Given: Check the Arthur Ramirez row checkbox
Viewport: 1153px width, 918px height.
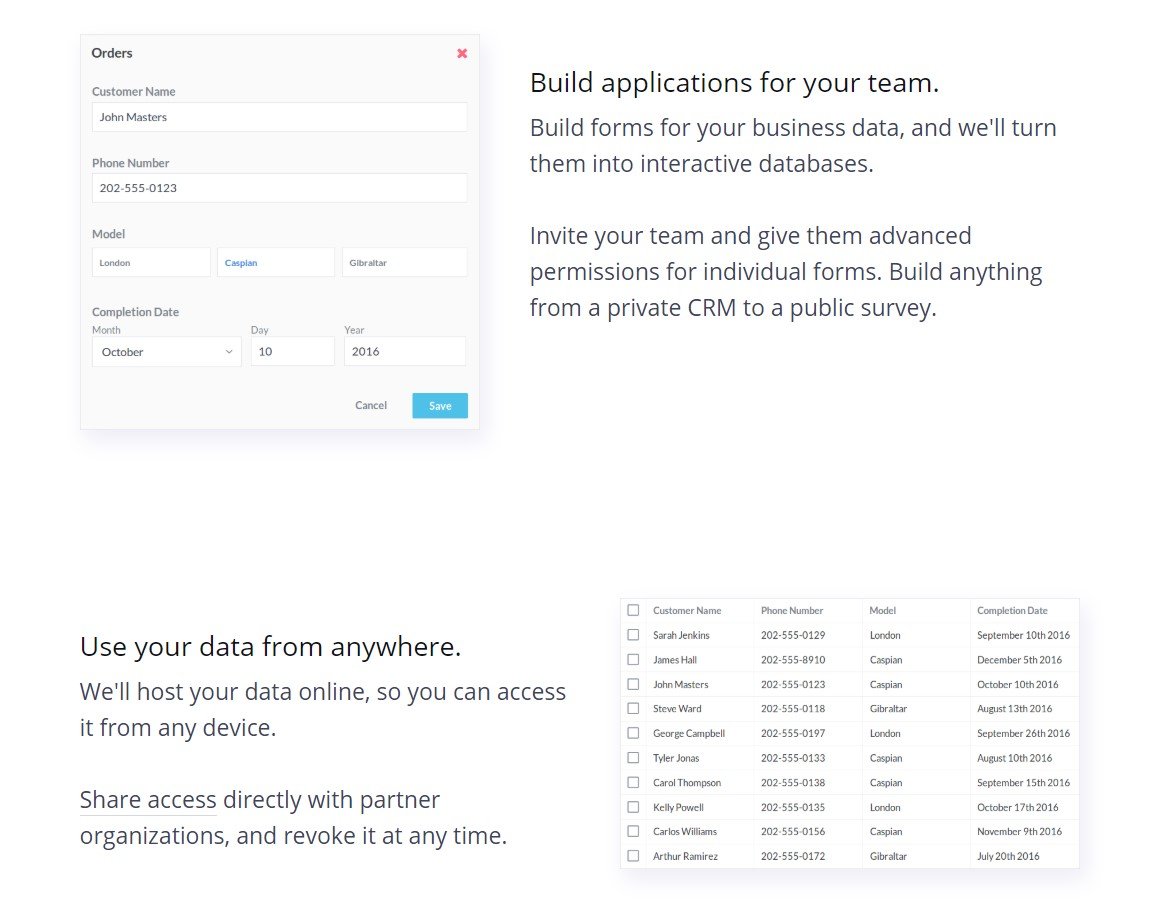Looking at the screenshot, I should click(x=633, y=856).
